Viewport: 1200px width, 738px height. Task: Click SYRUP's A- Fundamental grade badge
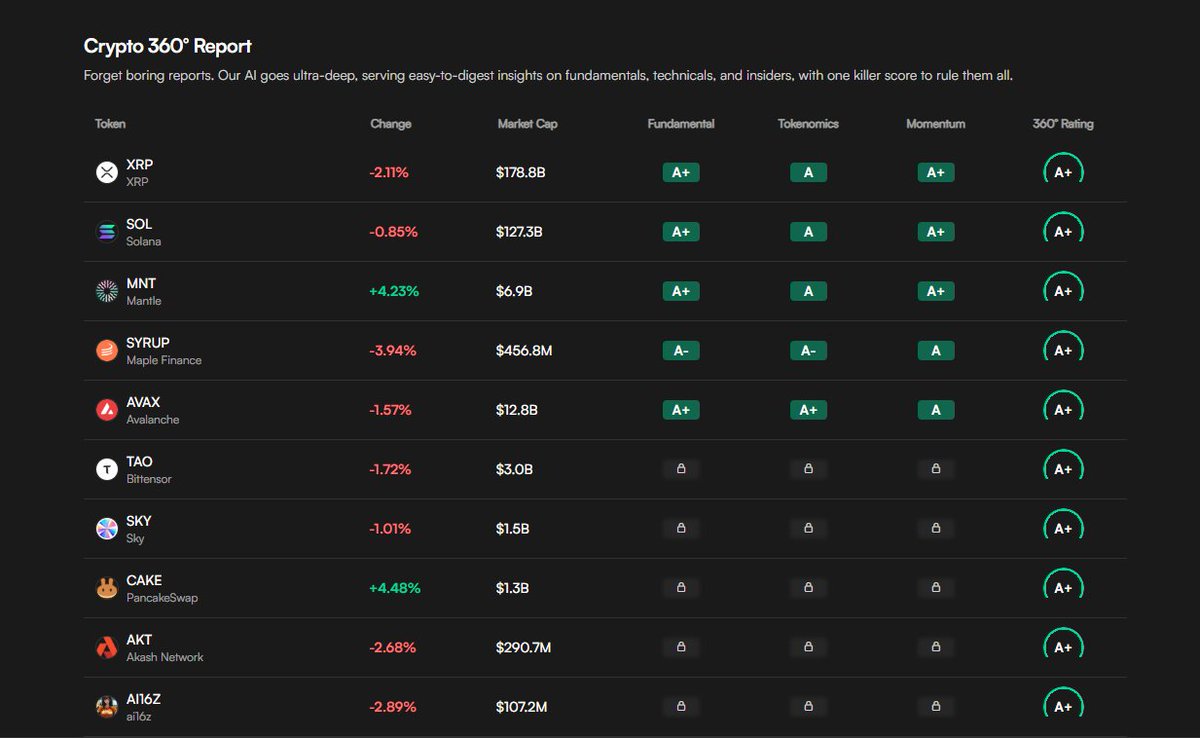681,351
